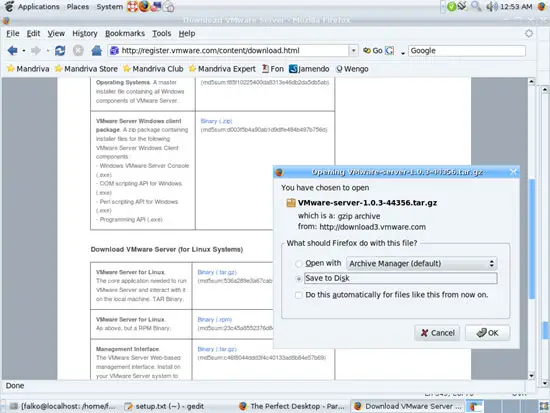Click the Stop loading icon
The image size is (550, 413).
78,51
